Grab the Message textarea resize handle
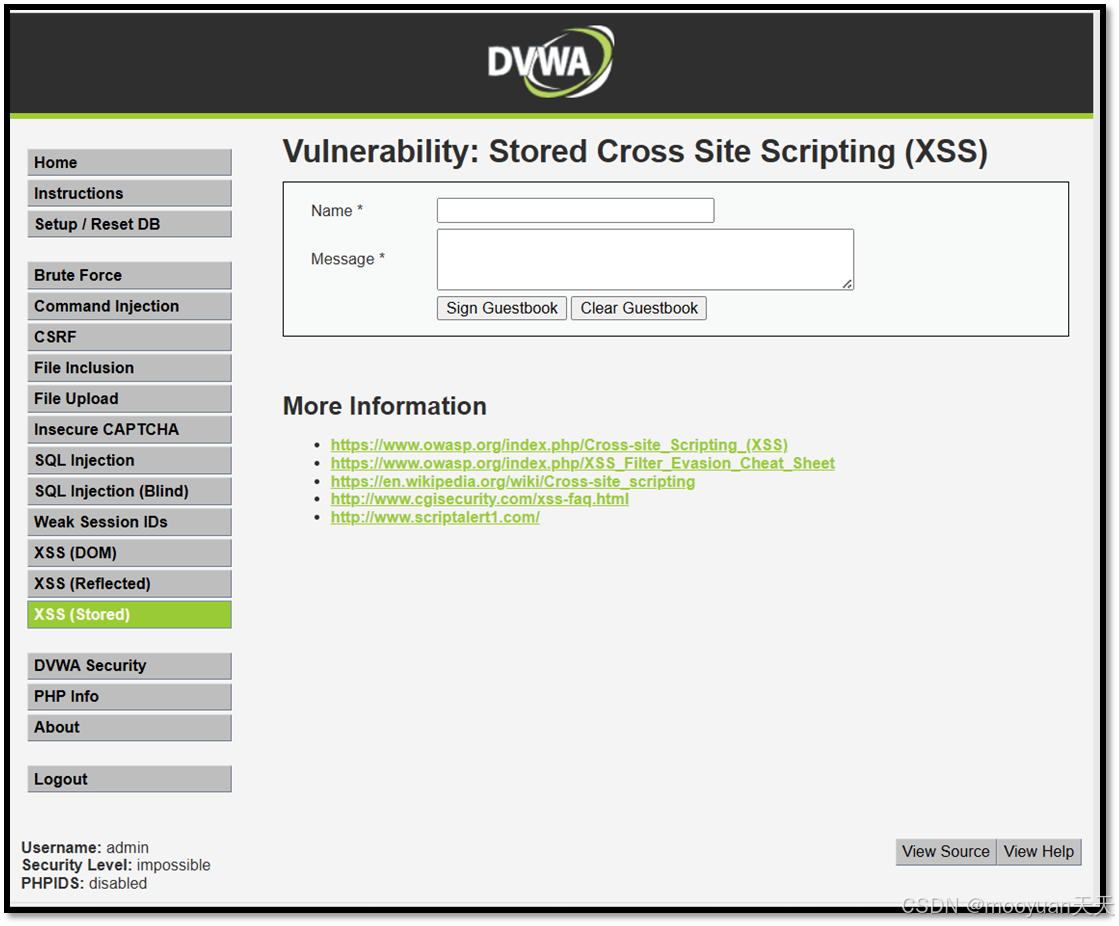 pos(847,284)
